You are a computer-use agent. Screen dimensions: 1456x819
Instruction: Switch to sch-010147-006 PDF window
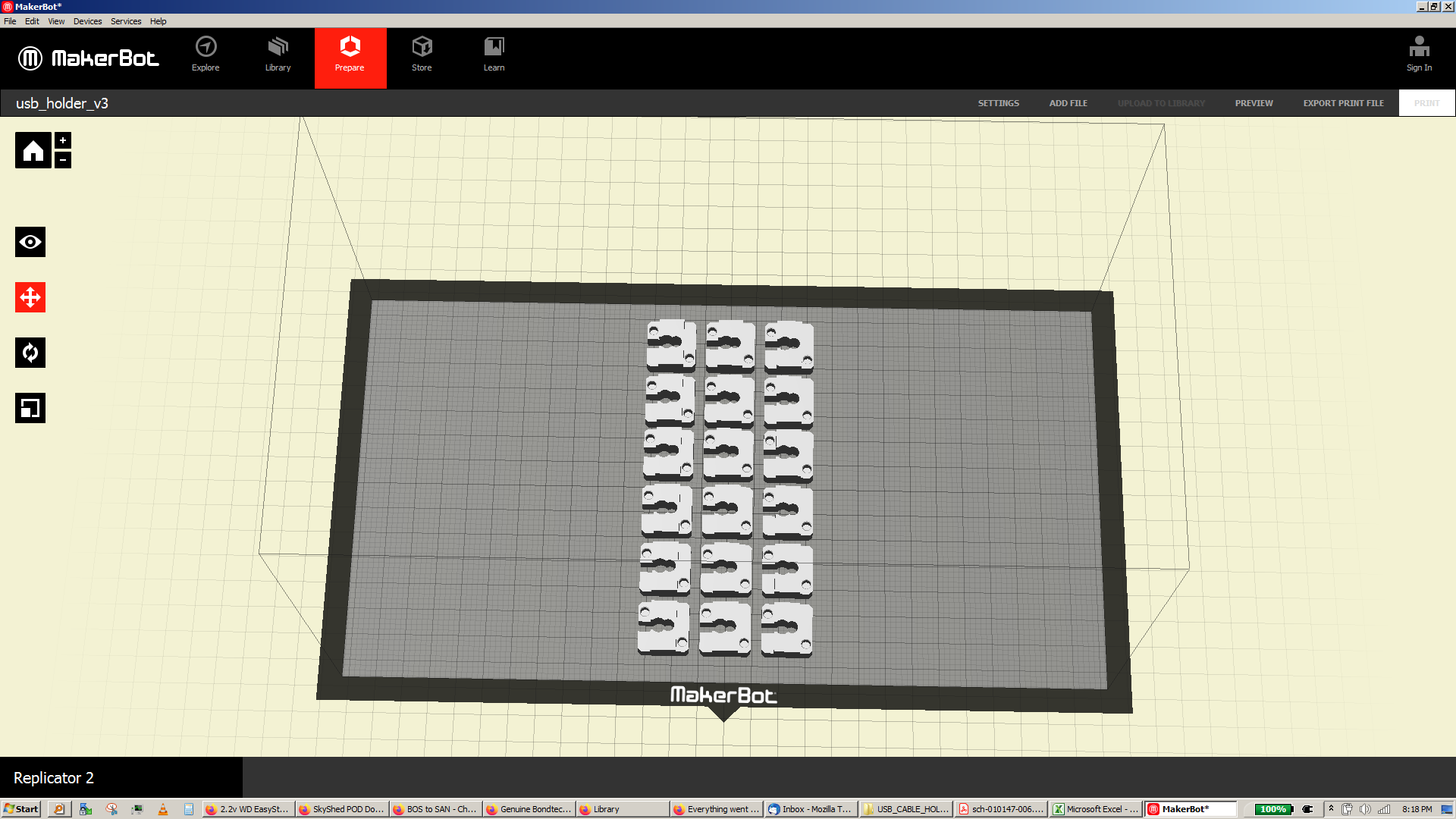tap(1000, 809)
